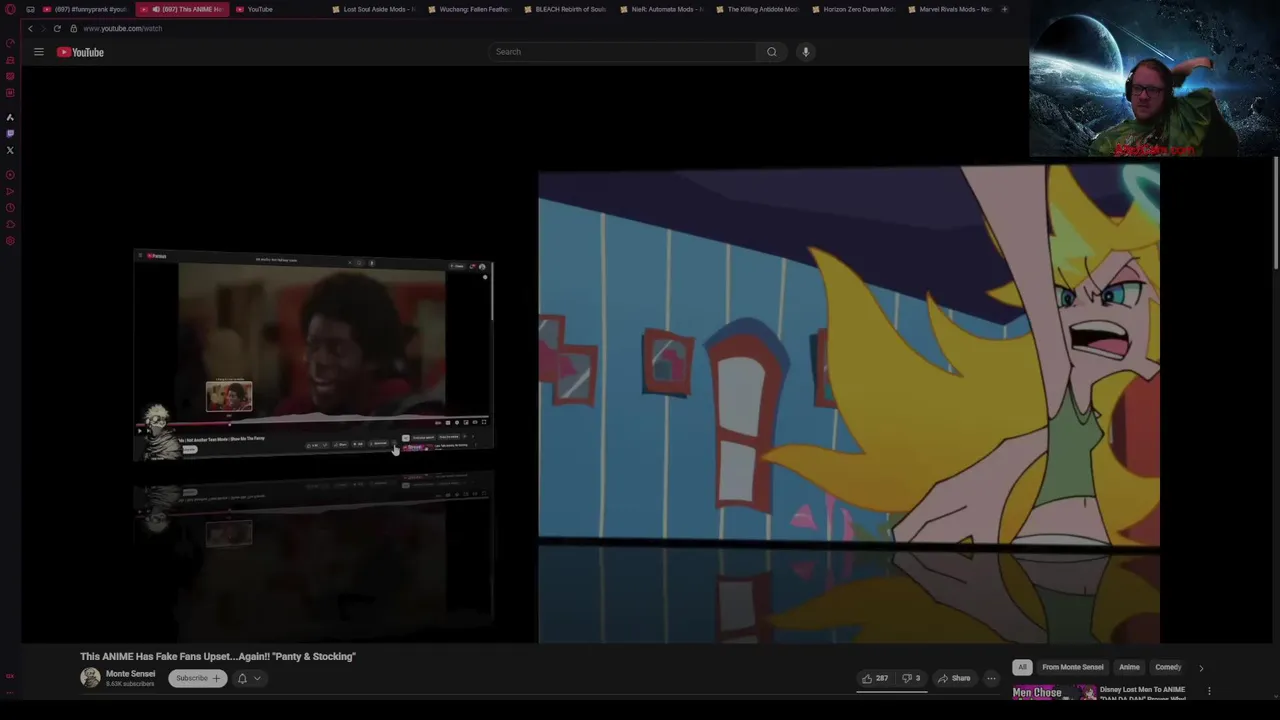The width and height of the screenshot is (1280, 720).
Task: Click the page vertical scrollbar
Action: tap(1276, 212)
